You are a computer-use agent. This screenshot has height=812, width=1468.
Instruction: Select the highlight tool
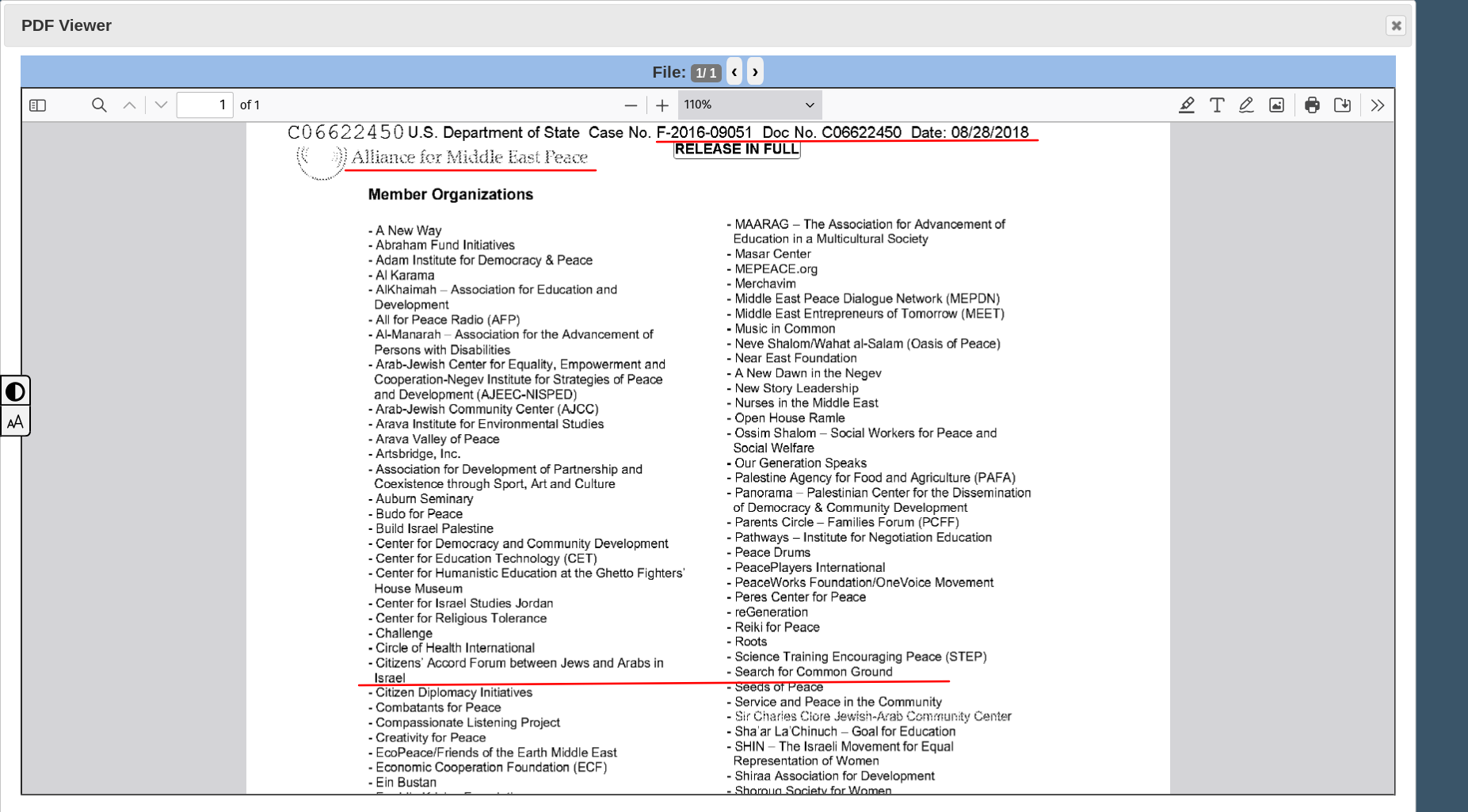[x=1186, y=105]
